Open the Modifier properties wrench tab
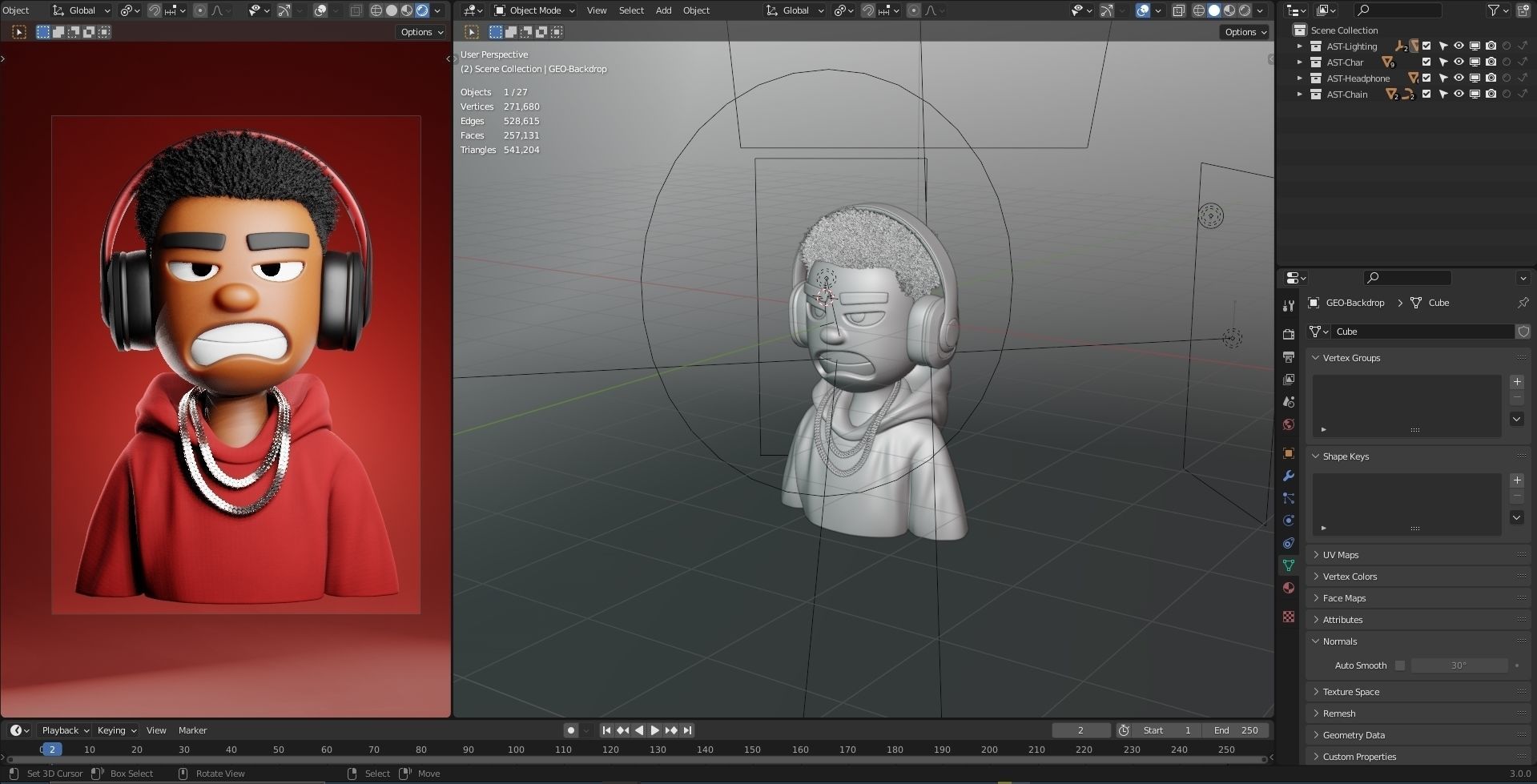This screenshot has height=784, width=1537. tap(1288, 476)
